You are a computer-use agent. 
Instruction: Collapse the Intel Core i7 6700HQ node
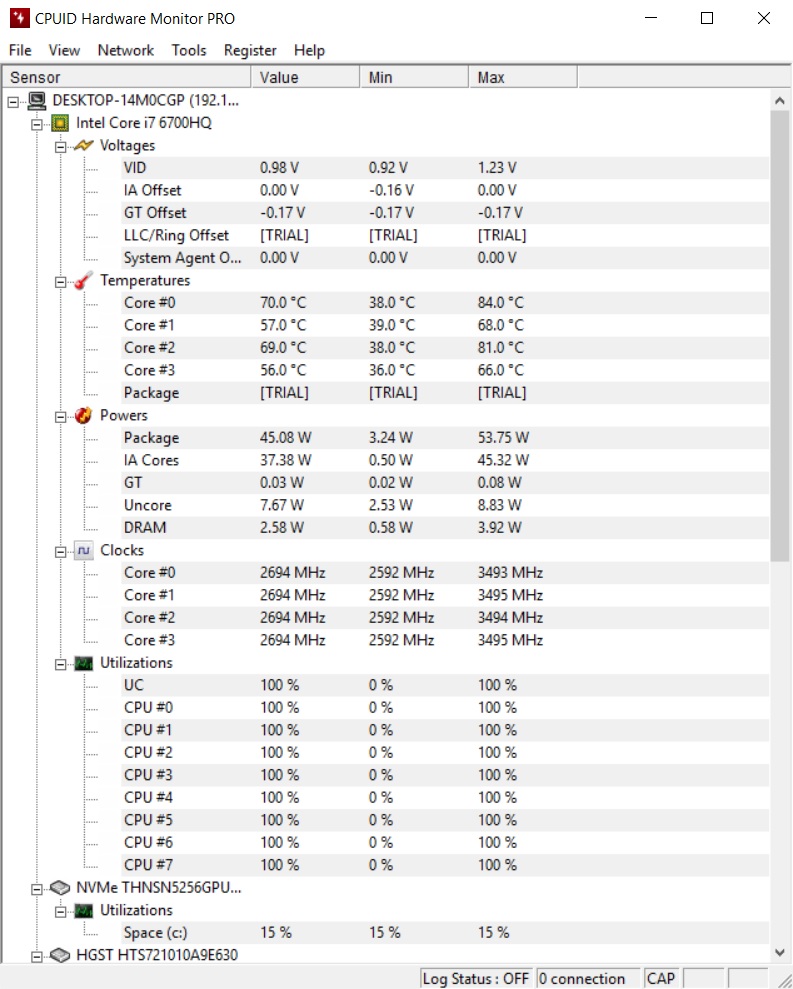37,124
